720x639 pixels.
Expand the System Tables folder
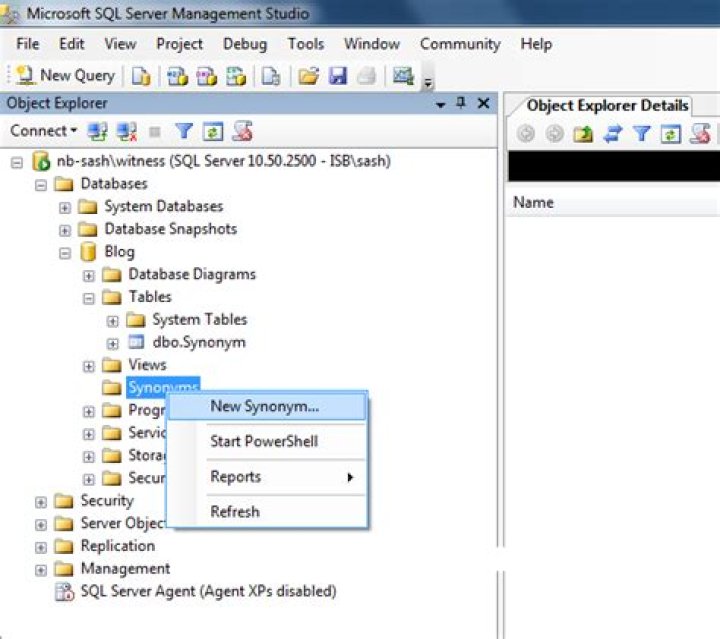[112, 321]
